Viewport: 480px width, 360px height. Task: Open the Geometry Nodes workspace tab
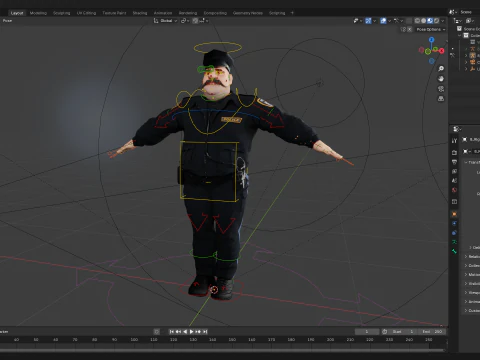tap(248, 13)
